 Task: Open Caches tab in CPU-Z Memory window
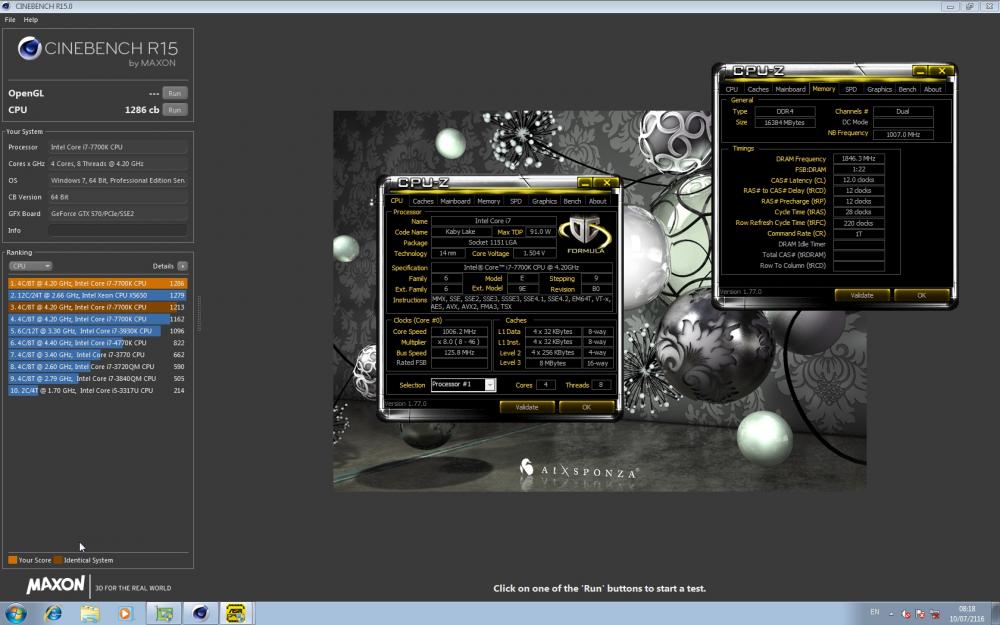(758, 89)
